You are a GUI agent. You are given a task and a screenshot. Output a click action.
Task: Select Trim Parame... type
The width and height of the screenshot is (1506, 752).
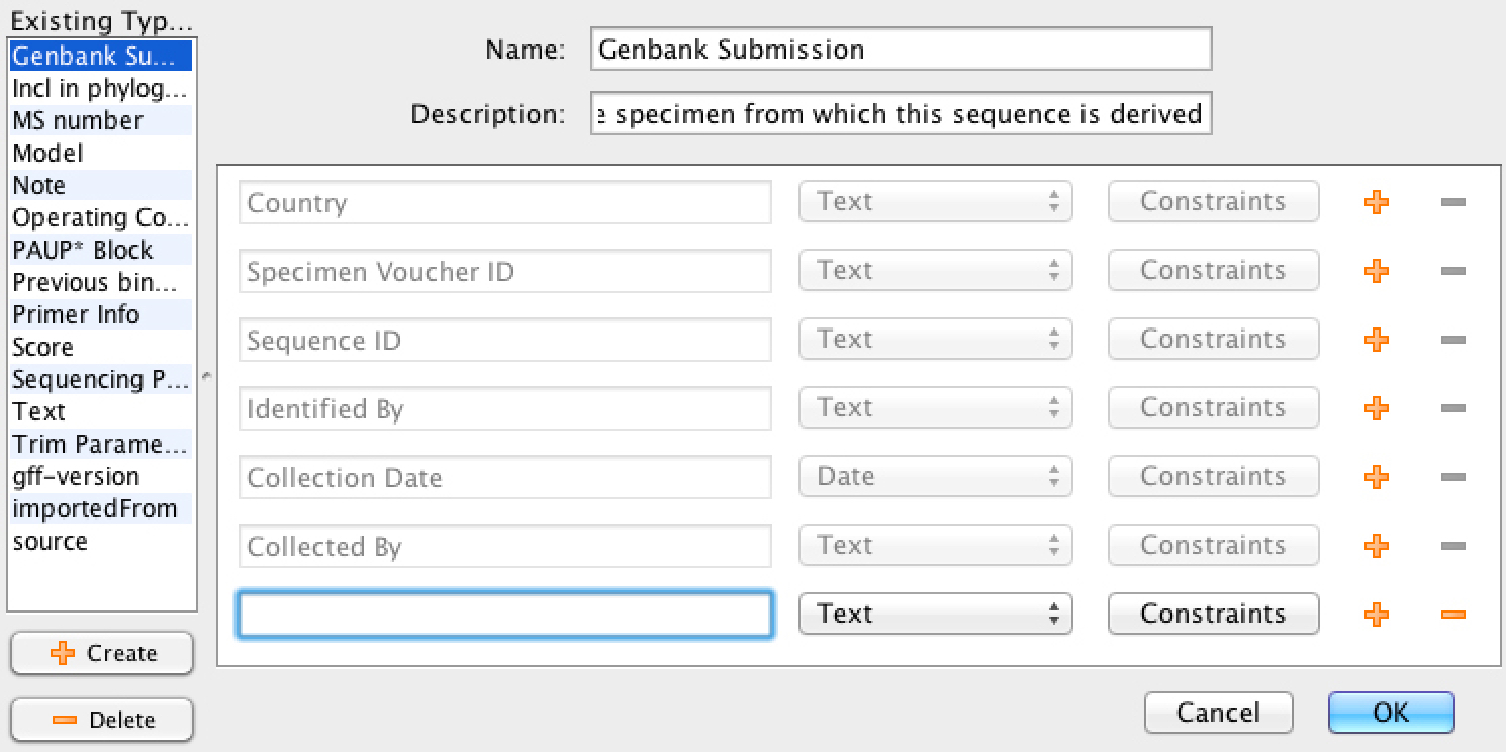coord(101,444)
